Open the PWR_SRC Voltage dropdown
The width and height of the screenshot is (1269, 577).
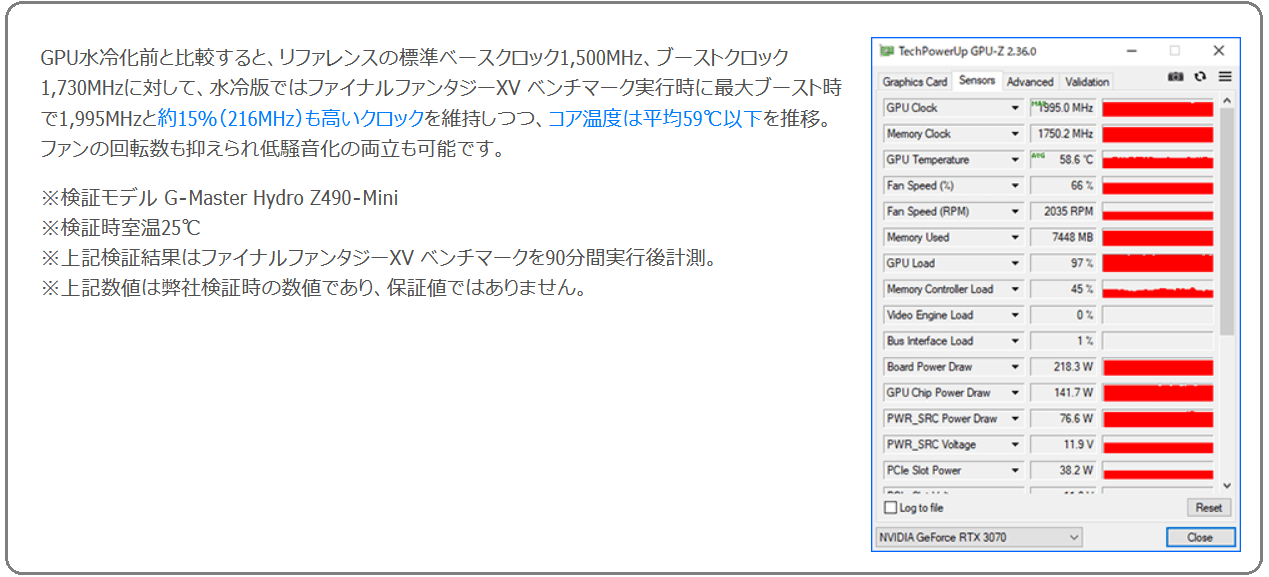pyautogui.click(x=1015, y=445)
